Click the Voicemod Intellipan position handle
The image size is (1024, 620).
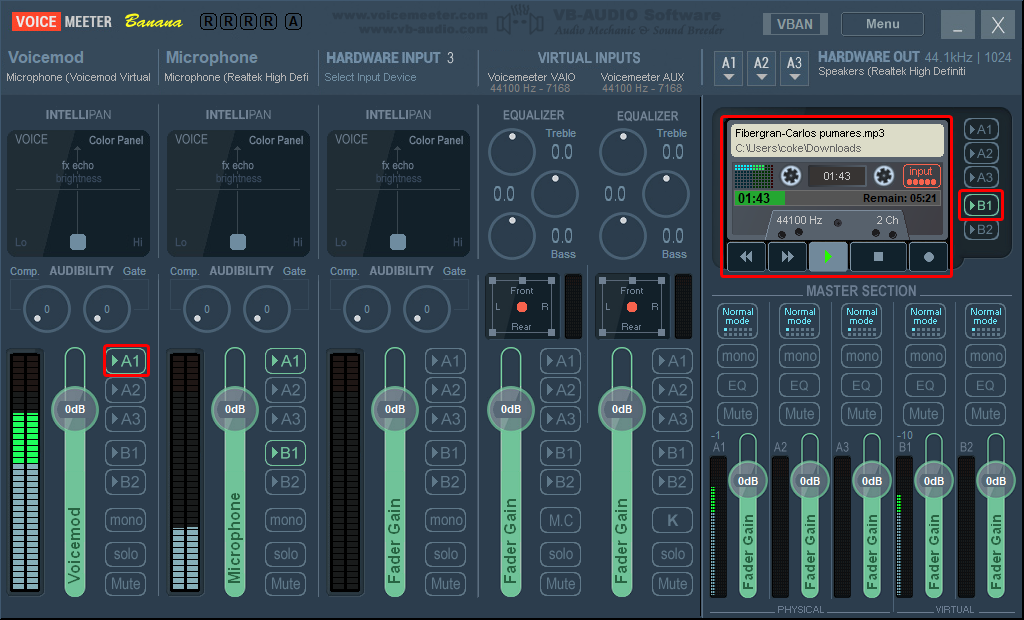78,242
